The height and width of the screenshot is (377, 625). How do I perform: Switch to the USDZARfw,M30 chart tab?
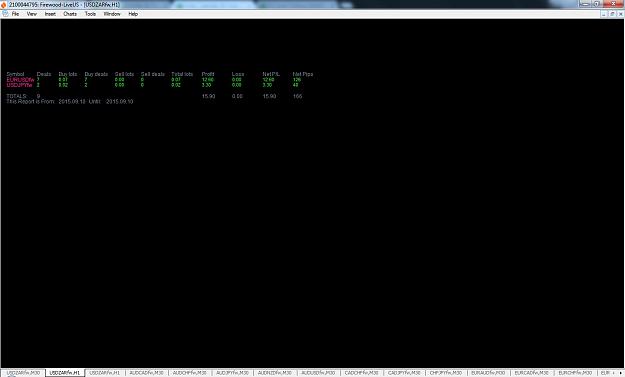23,373
